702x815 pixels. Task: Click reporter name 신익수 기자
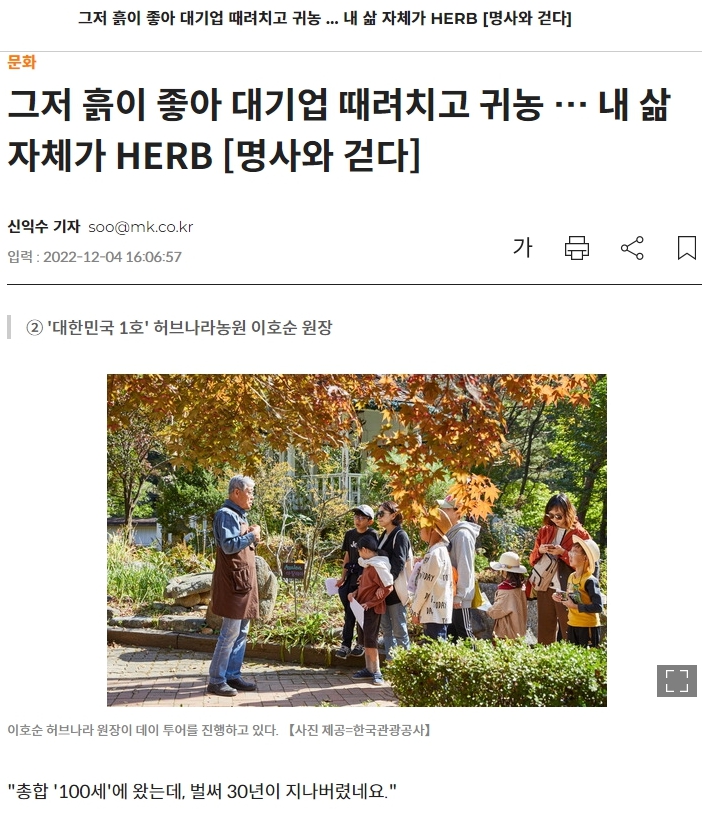(x=44, y=227)
